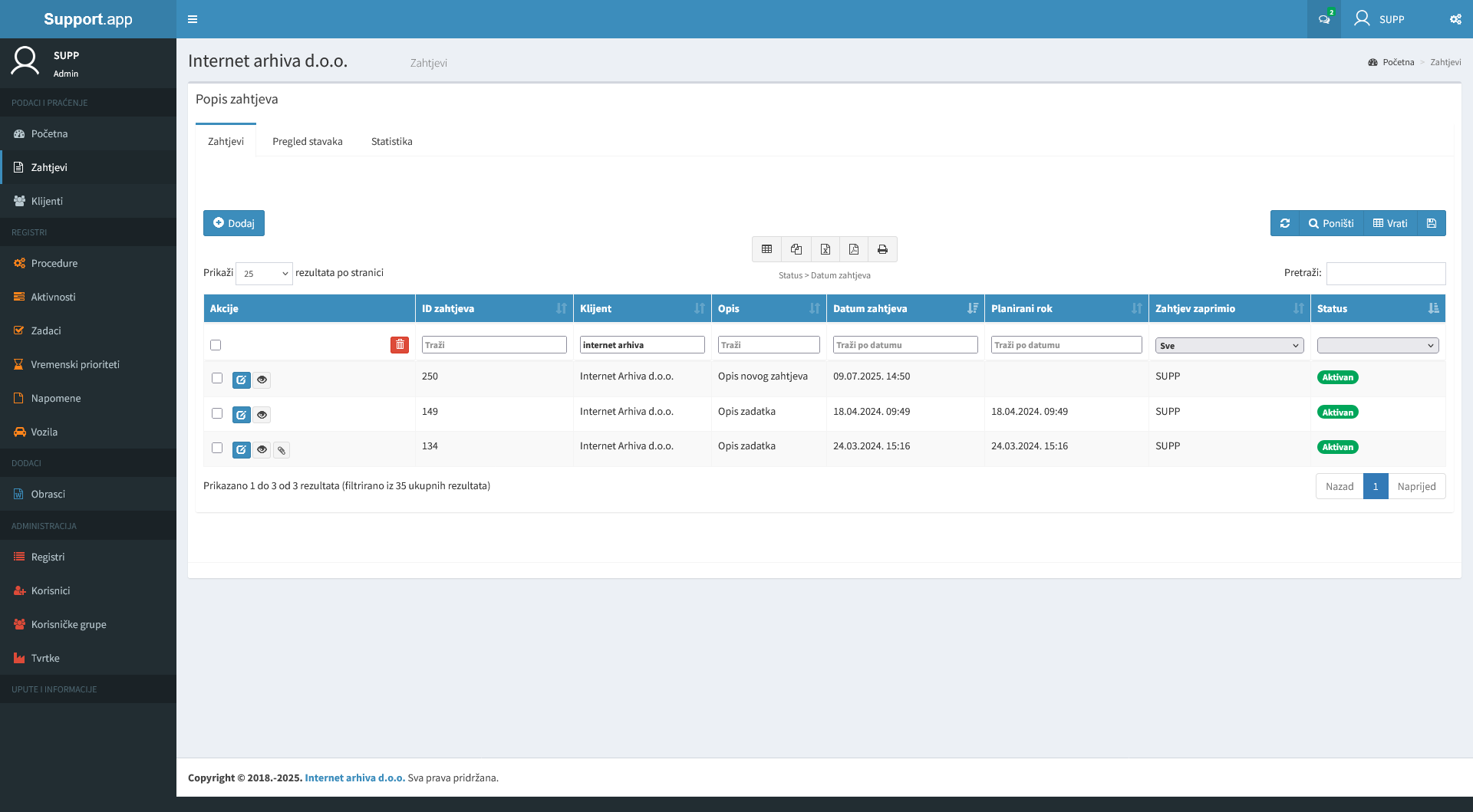Click the Poništi button
The width and height of the screenshot is (1473, 812).
pyautogui.click(x=1331, y=223)
